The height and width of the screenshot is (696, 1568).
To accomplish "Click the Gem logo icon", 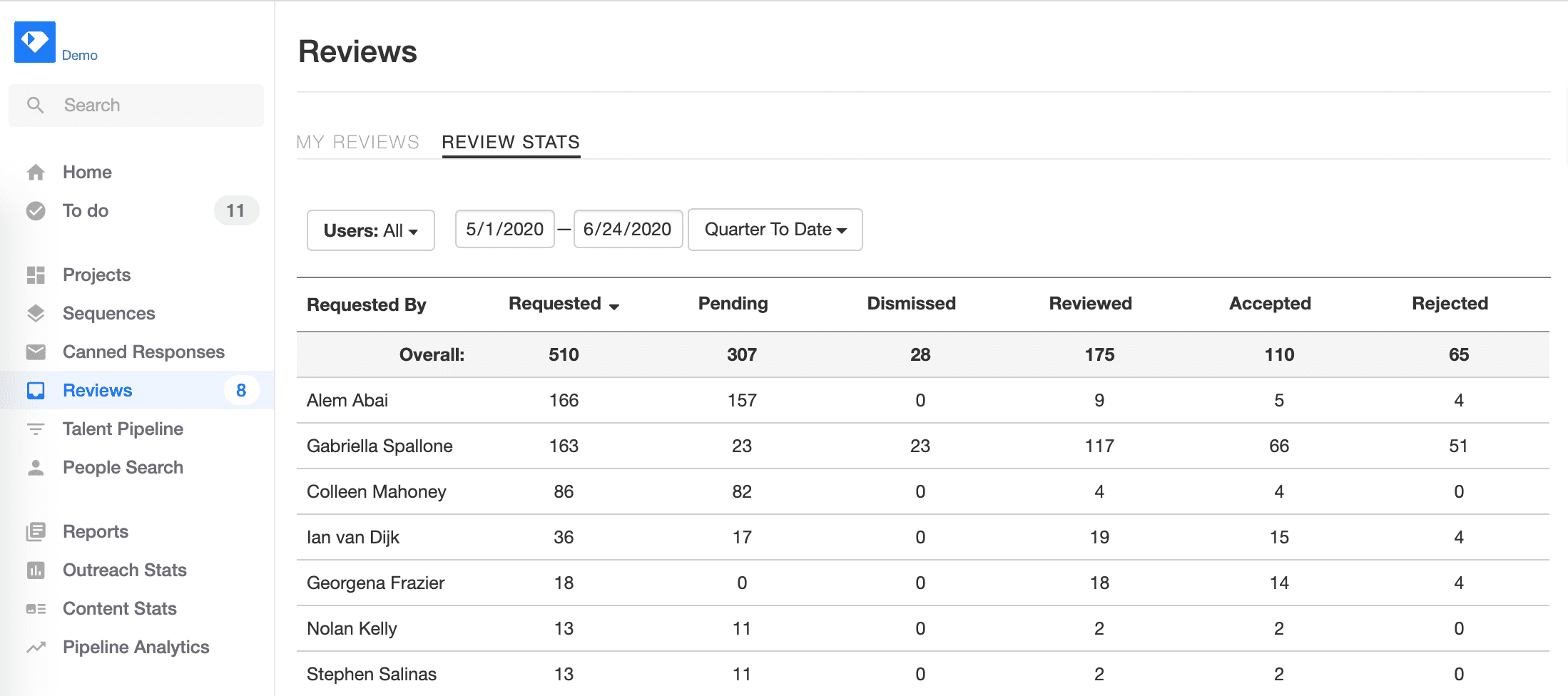I will [34, 42].
